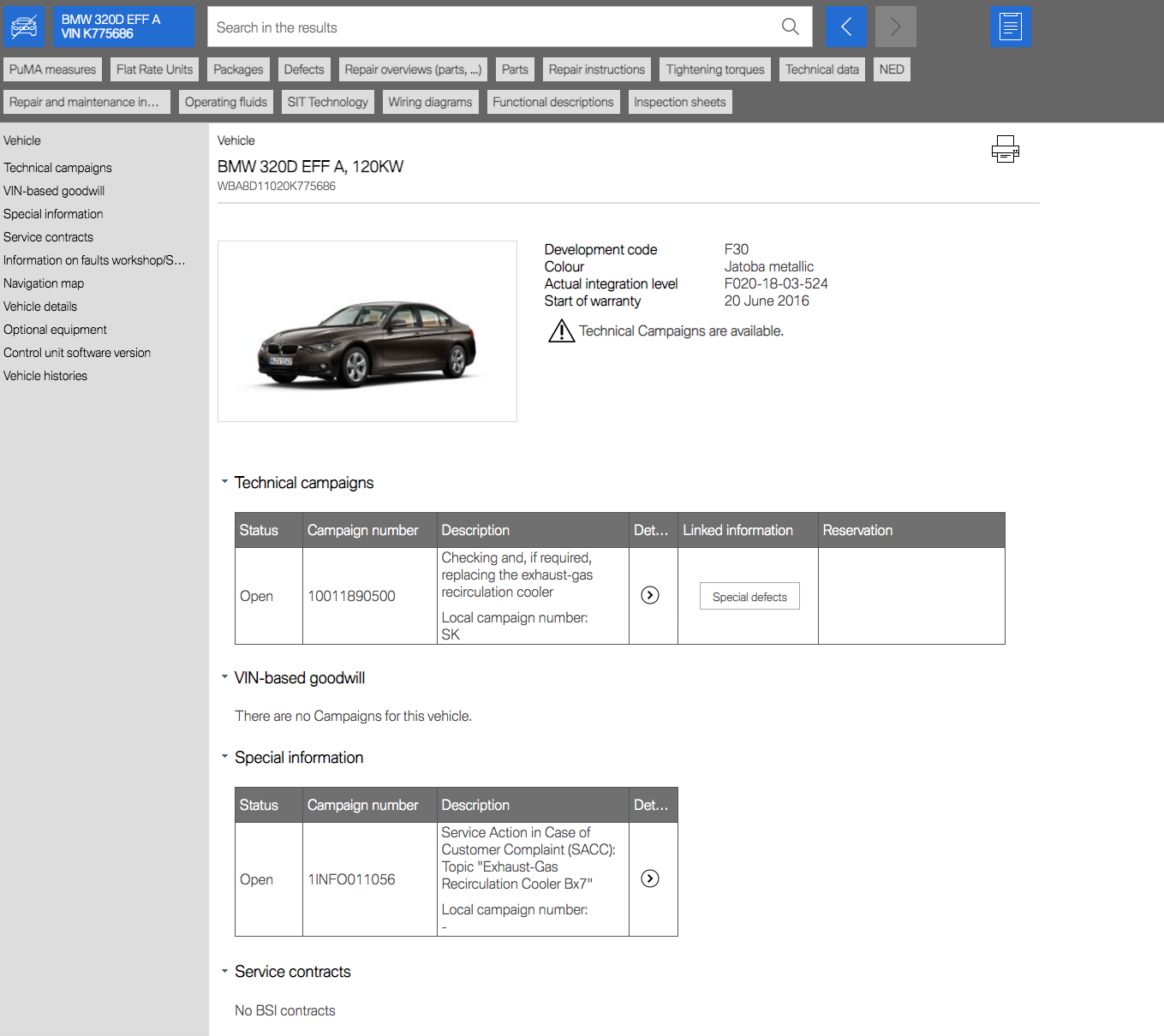Open the Repair instructions tab

click(x=597, y=69)
